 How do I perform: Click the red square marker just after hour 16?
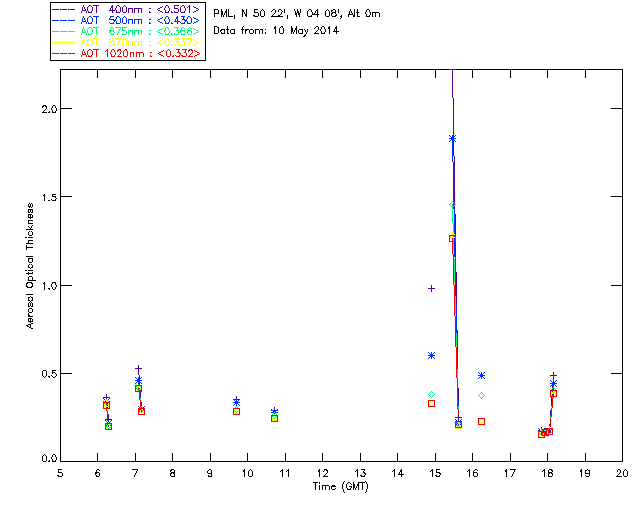[481, 421]
